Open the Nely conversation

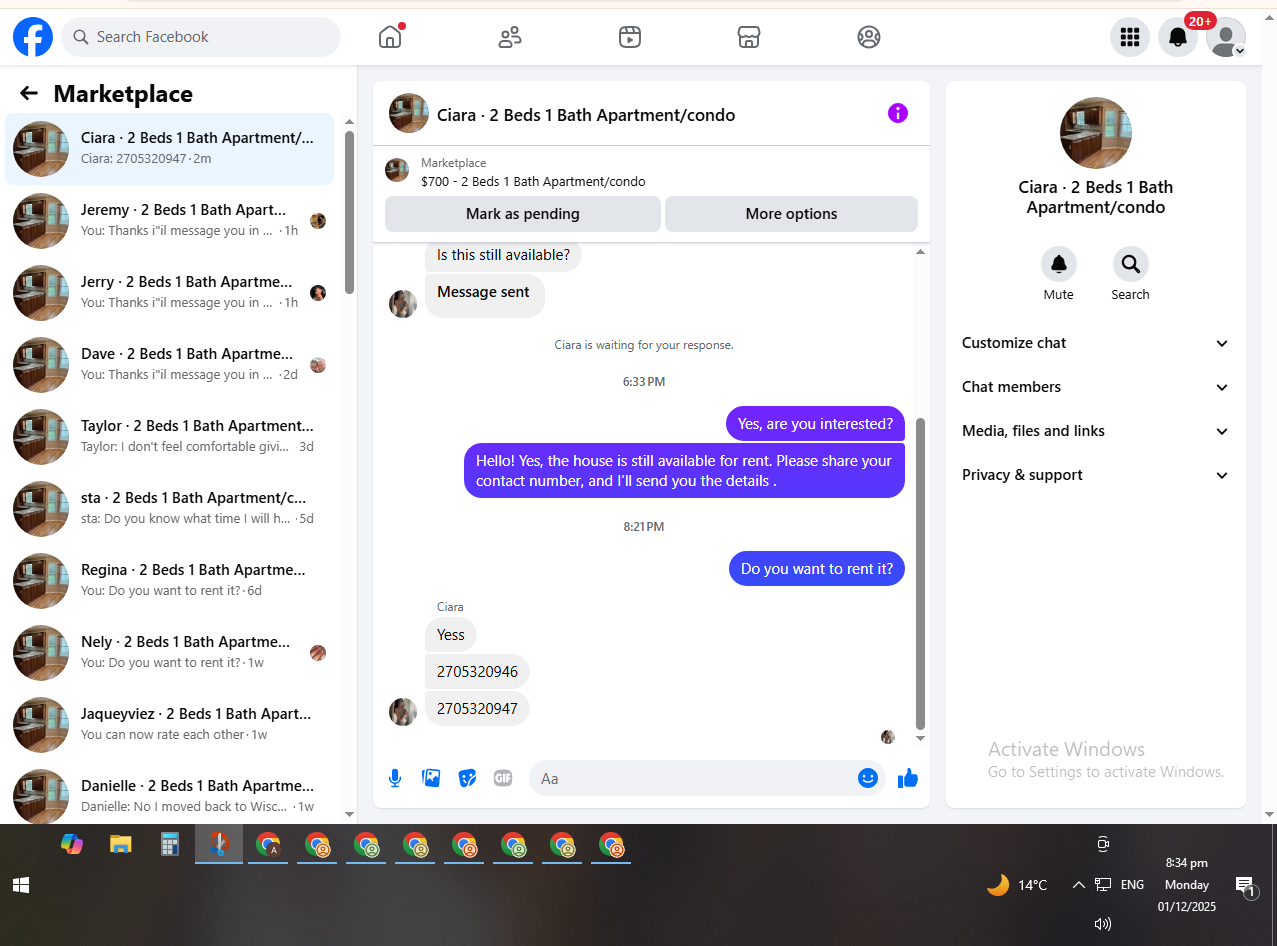point(170,653)
